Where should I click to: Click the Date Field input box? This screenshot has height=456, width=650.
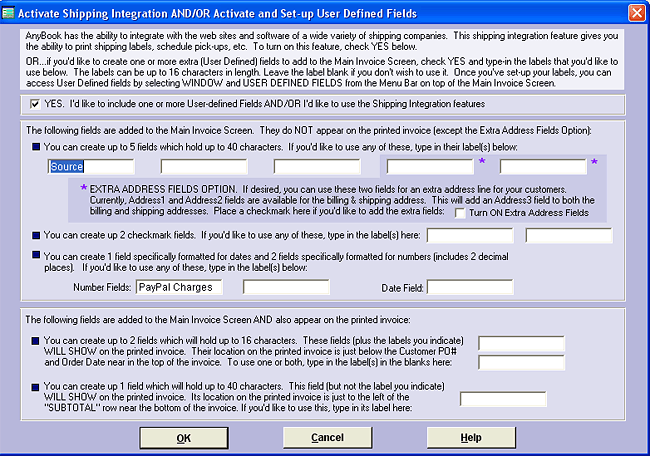tap(469, 288)
